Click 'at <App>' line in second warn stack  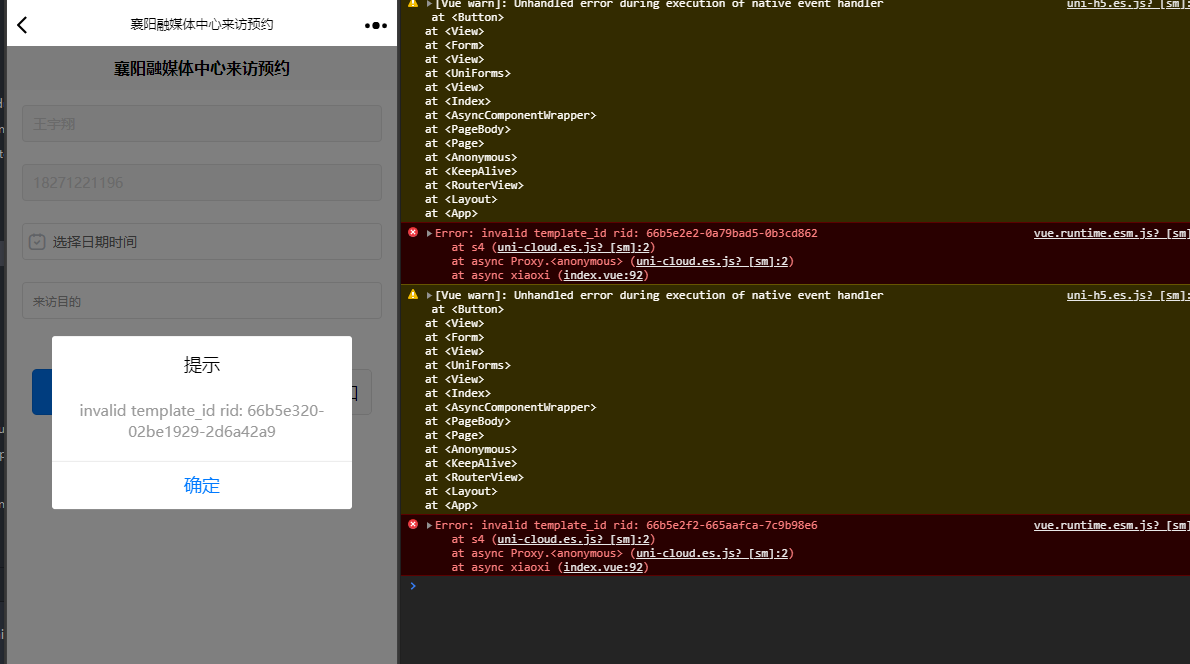click(451, 505)
